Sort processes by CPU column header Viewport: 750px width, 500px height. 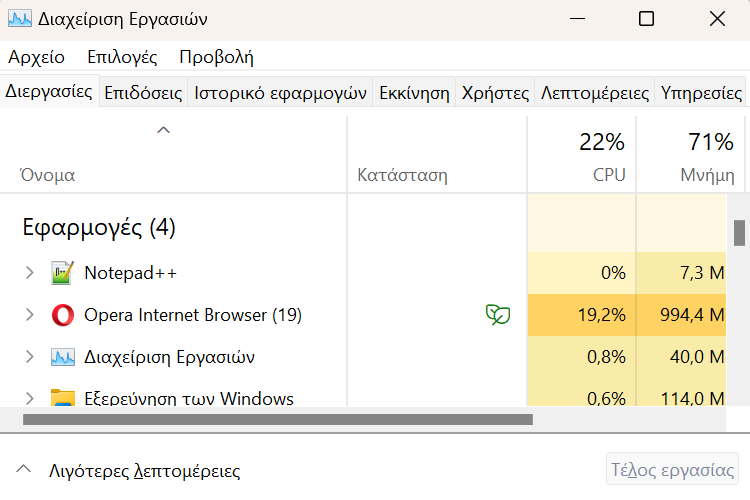[582, 156]
